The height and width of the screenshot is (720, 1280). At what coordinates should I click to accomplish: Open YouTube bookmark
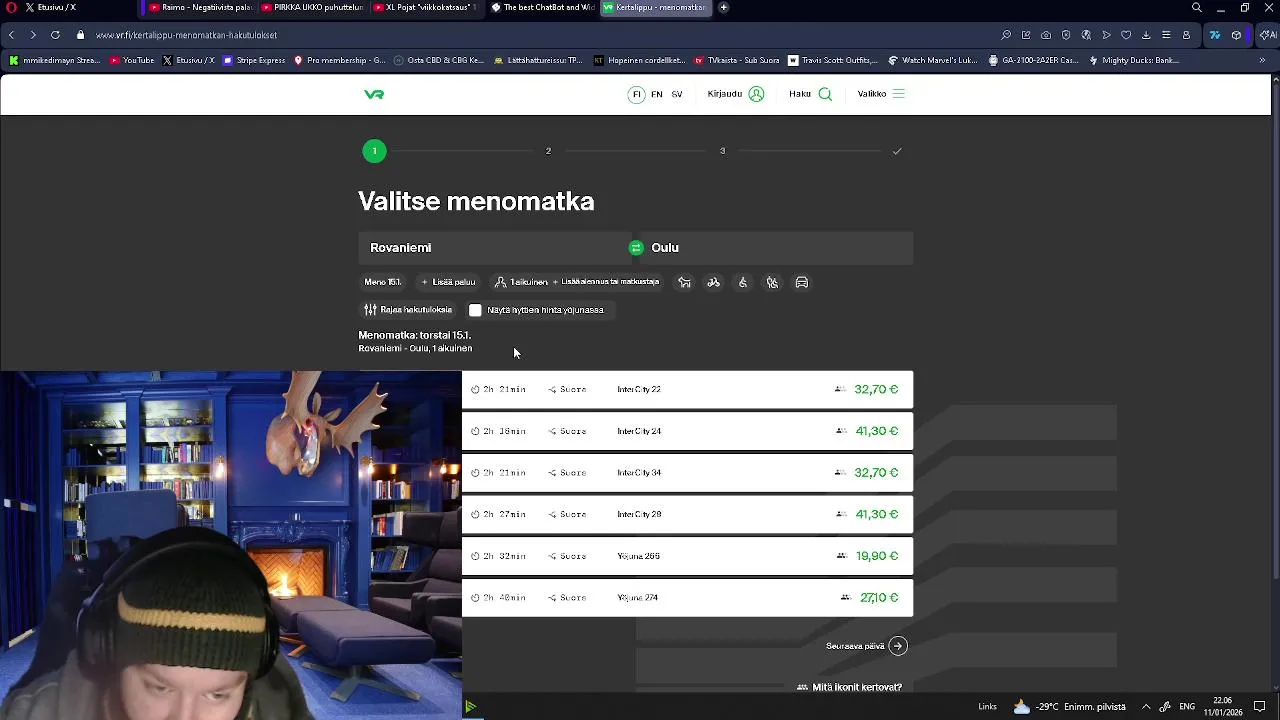(132, 60)
